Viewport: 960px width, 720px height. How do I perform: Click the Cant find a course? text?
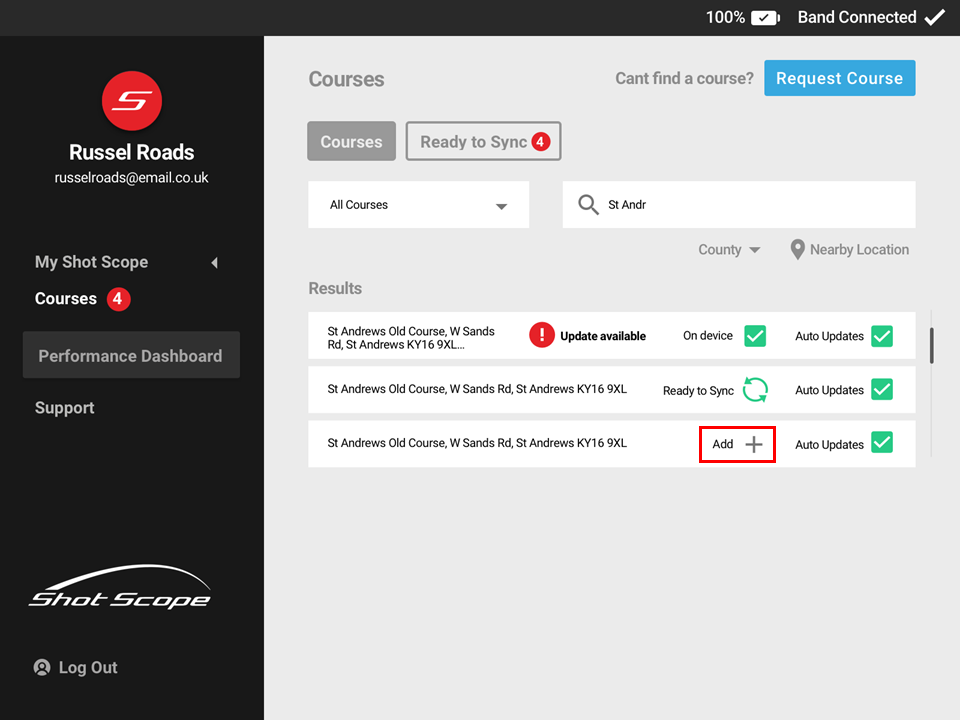pyautogui.click(x=684, y=78)
